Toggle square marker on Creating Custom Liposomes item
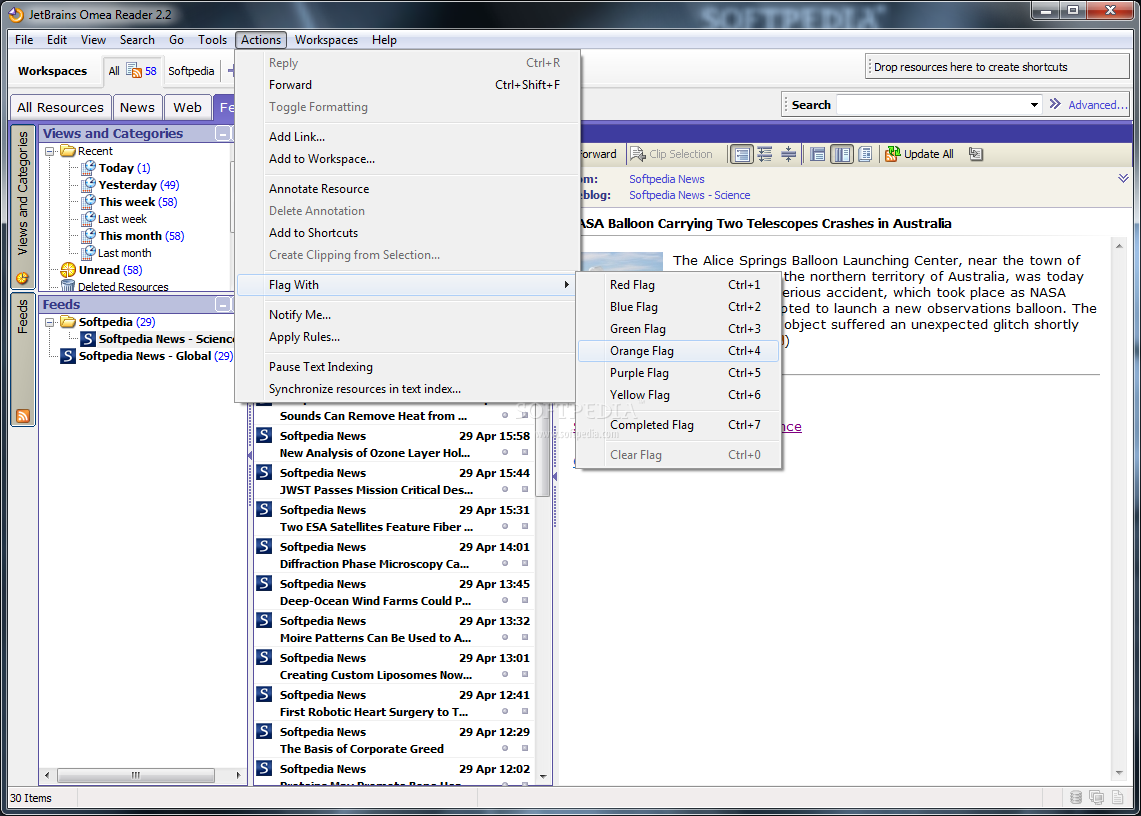 click(525, 675)
